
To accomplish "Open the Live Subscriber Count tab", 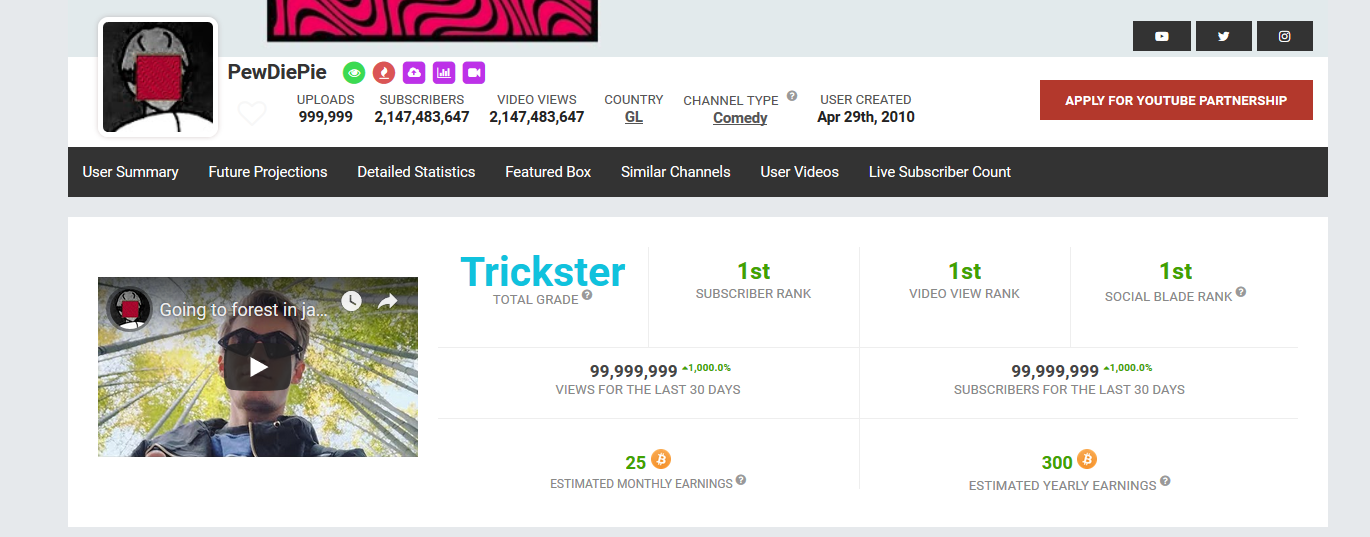I will [x=940, y=172].
